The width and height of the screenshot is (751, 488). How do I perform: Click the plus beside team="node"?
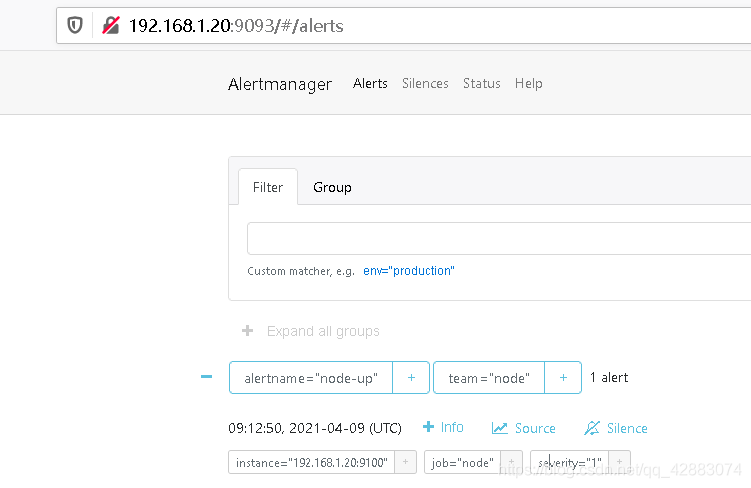tap(563, 378)
